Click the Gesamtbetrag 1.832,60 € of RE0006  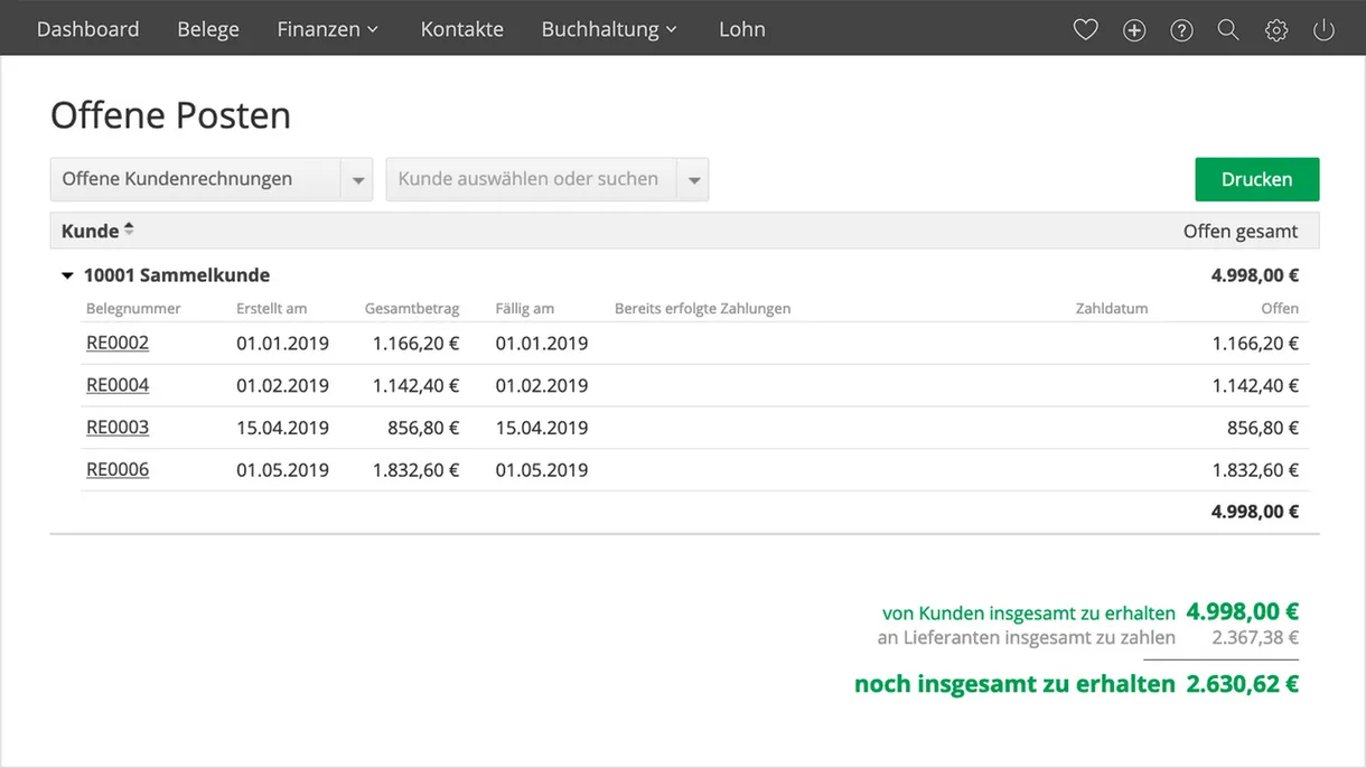(416, 469)
